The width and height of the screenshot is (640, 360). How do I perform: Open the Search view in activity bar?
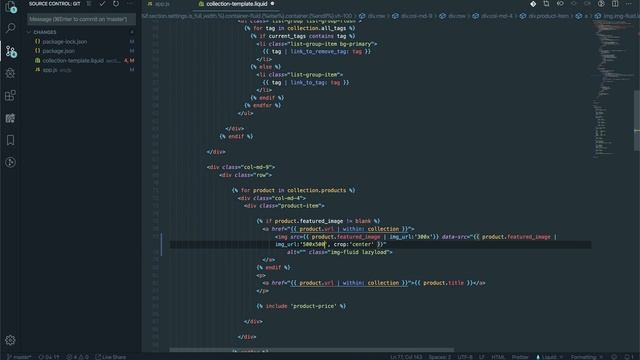point(10,28)
